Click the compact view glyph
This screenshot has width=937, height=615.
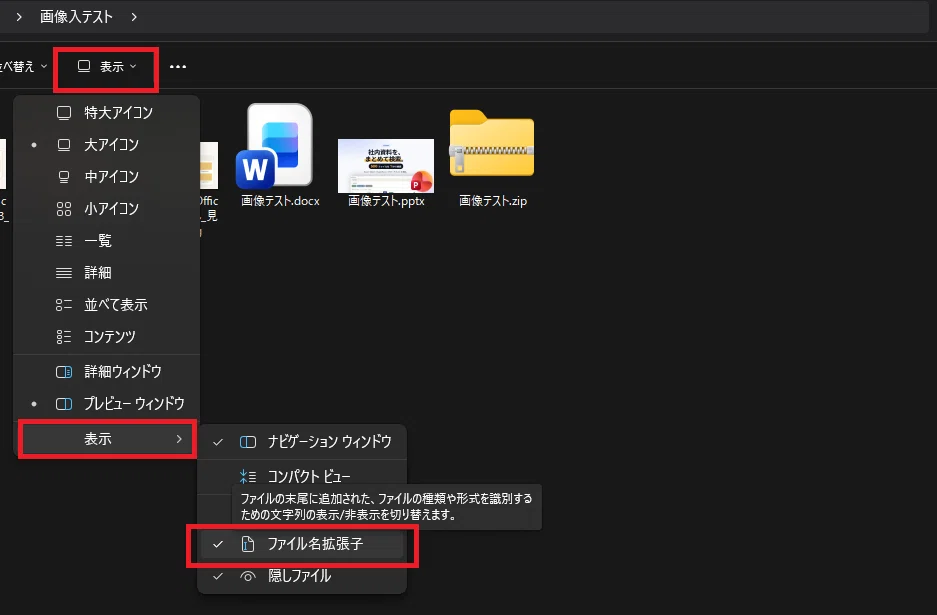click(x=247, y=476)
